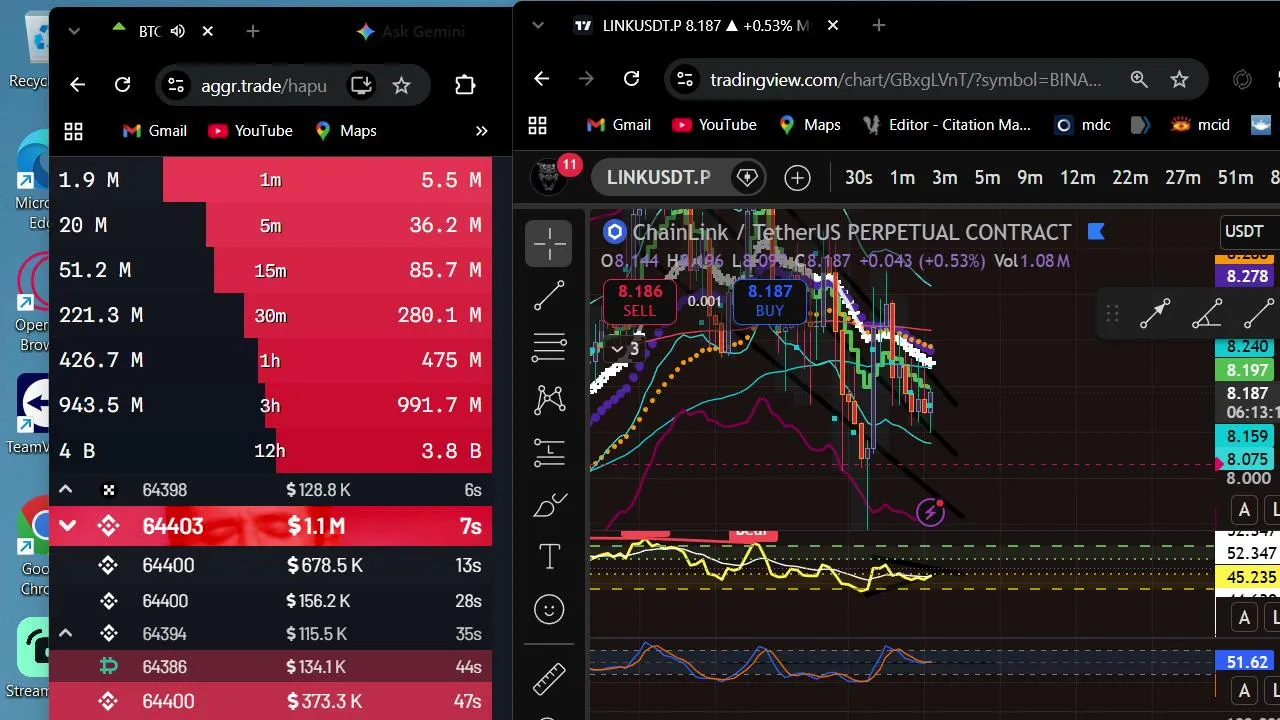The width and height of the screenshot is (1280, 720).
Task: Install the aggr.trade app from address bar
Action: [x=361, y=86]
